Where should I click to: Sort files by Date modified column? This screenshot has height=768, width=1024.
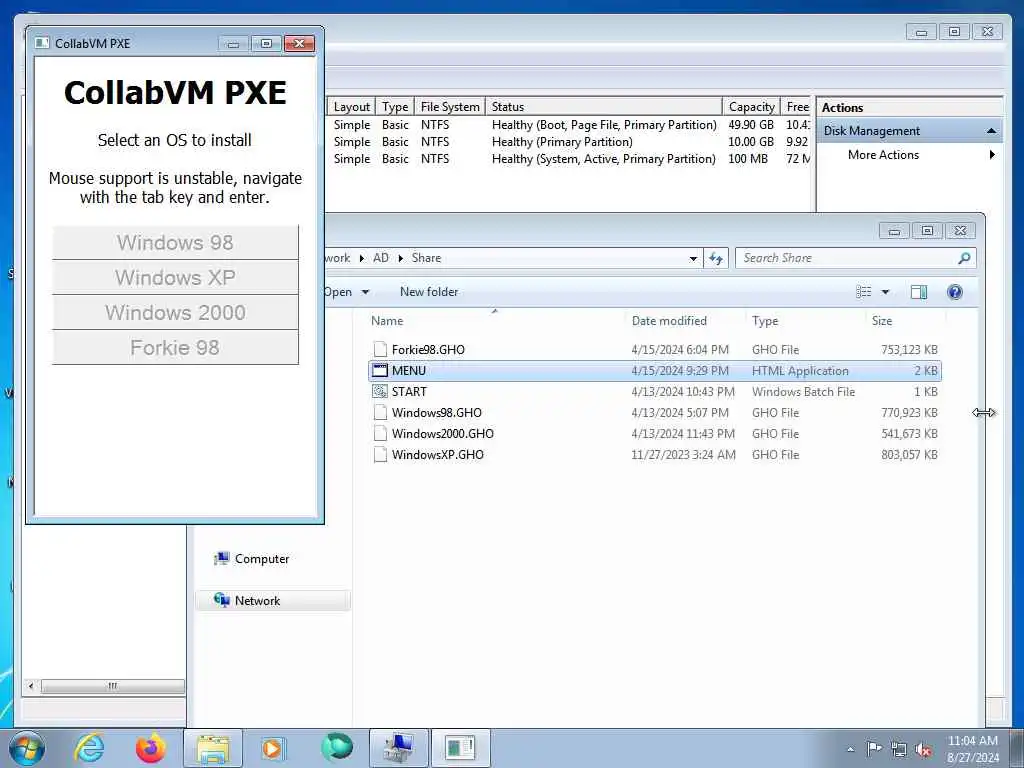[669, 321]
